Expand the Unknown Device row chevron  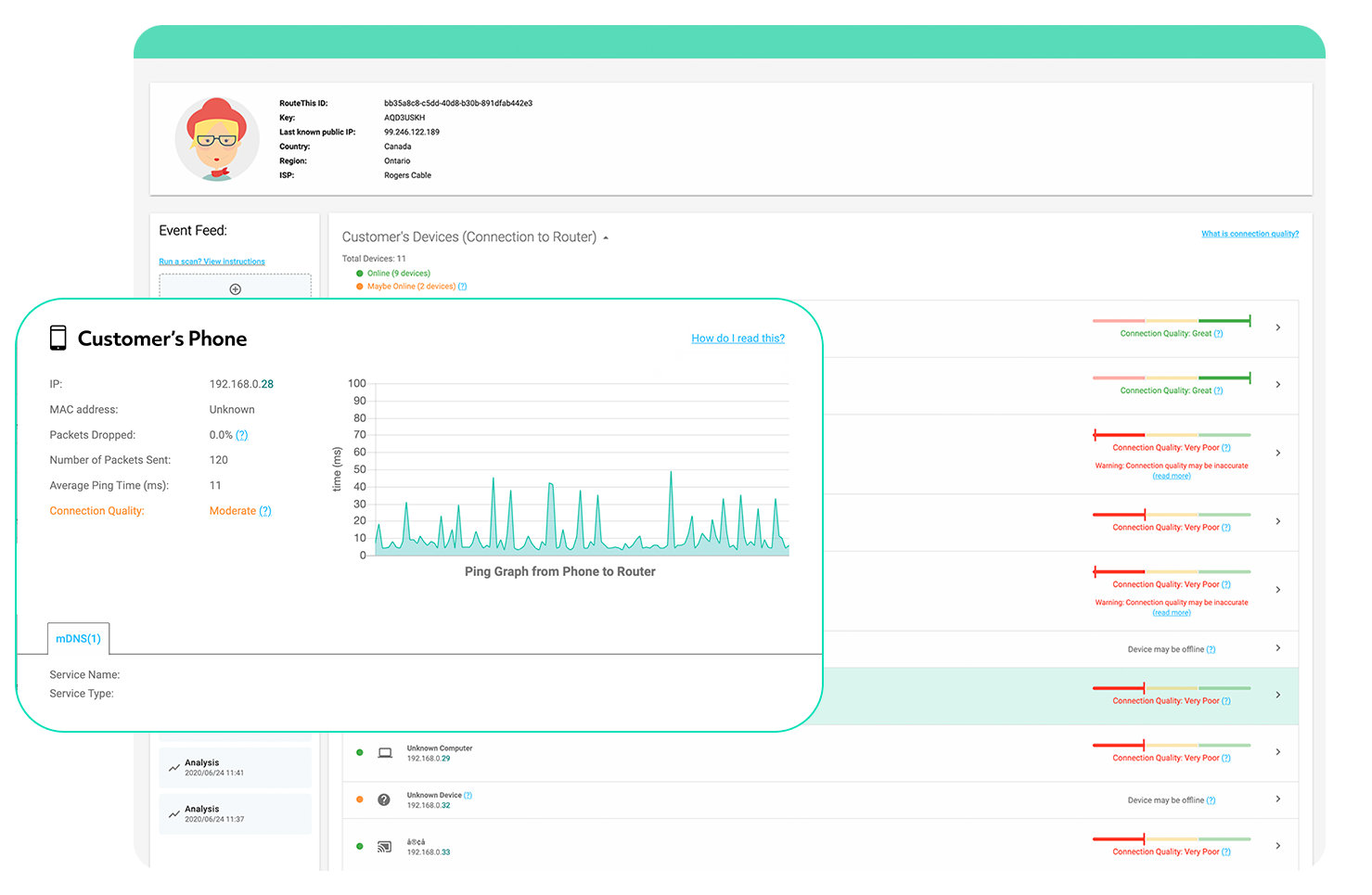1278,799
